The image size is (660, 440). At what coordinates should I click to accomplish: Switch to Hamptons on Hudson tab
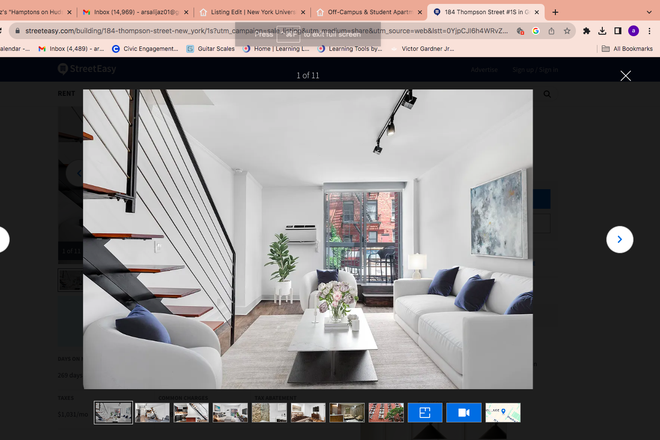pos(32,12)
